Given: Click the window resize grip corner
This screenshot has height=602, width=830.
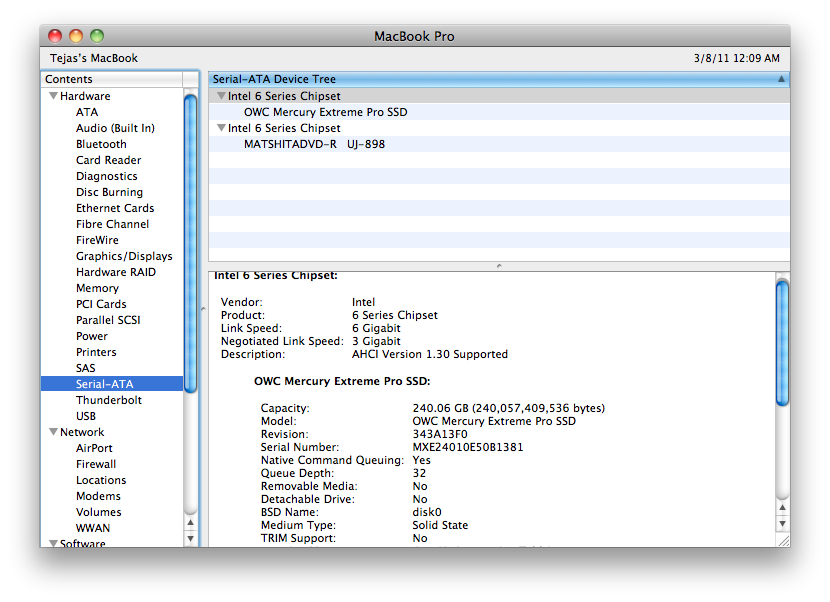Looking at the screenshot, I should (783, 540).
